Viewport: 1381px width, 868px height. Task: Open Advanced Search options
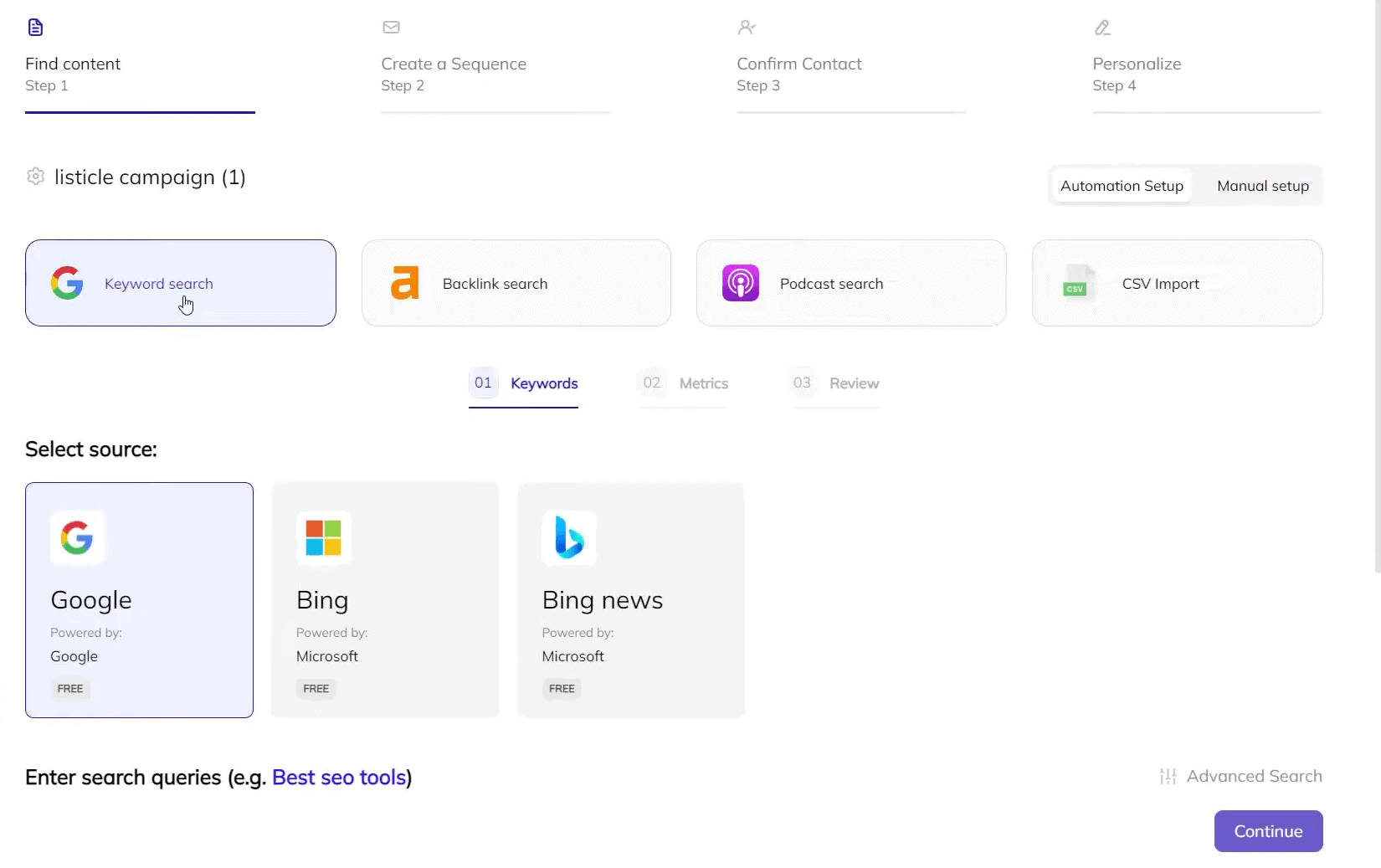click(x=1240, y=777)
